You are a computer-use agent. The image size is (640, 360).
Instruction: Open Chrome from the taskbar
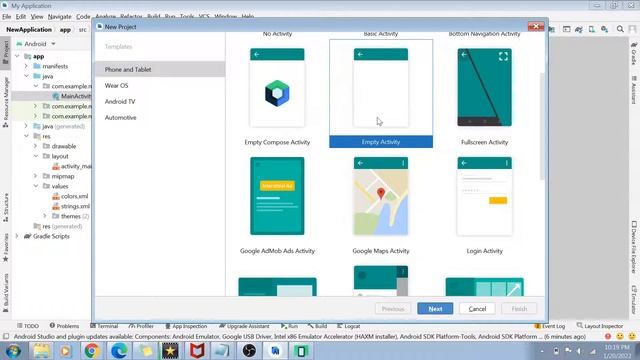[x=92, y=351]
